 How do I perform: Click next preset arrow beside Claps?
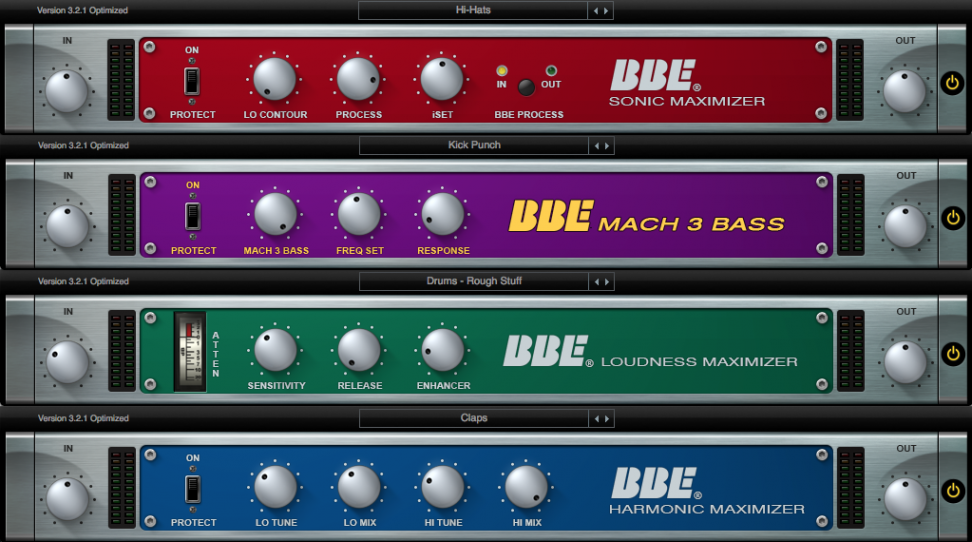click(x=607, y=419)
